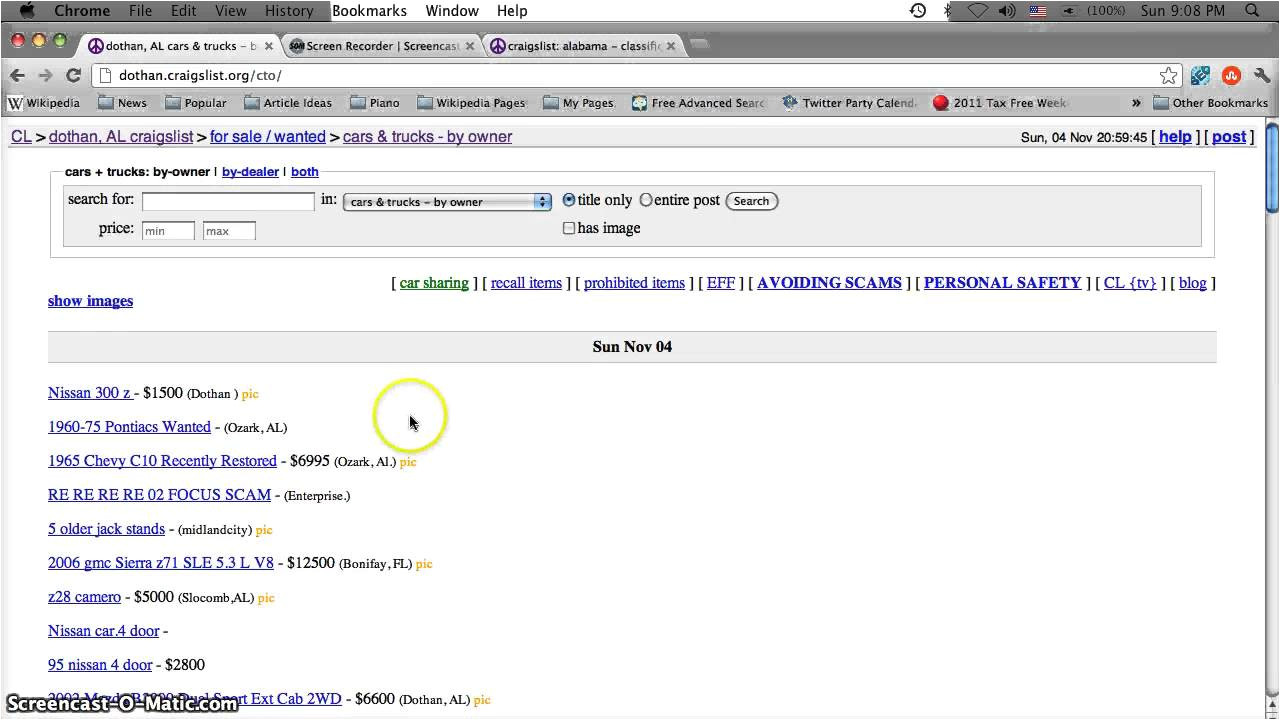Open the Window menu
1280x720 pixels.
pos(452,11)
